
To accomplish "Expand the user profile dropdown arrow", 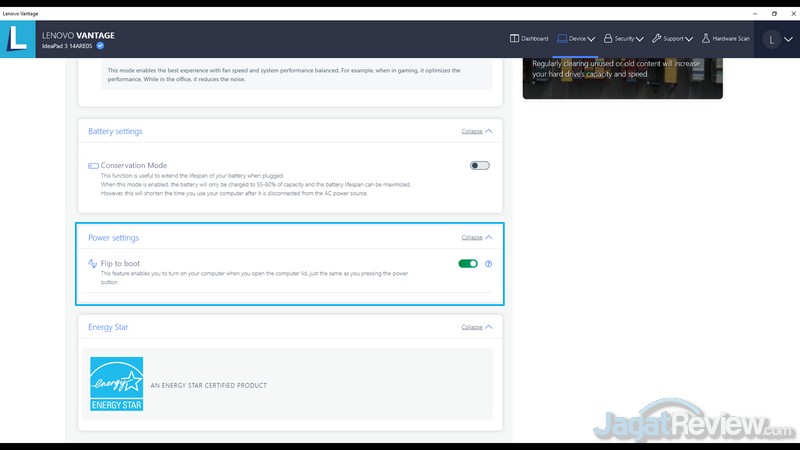I will pyautogui.click(x=788, y=39).
